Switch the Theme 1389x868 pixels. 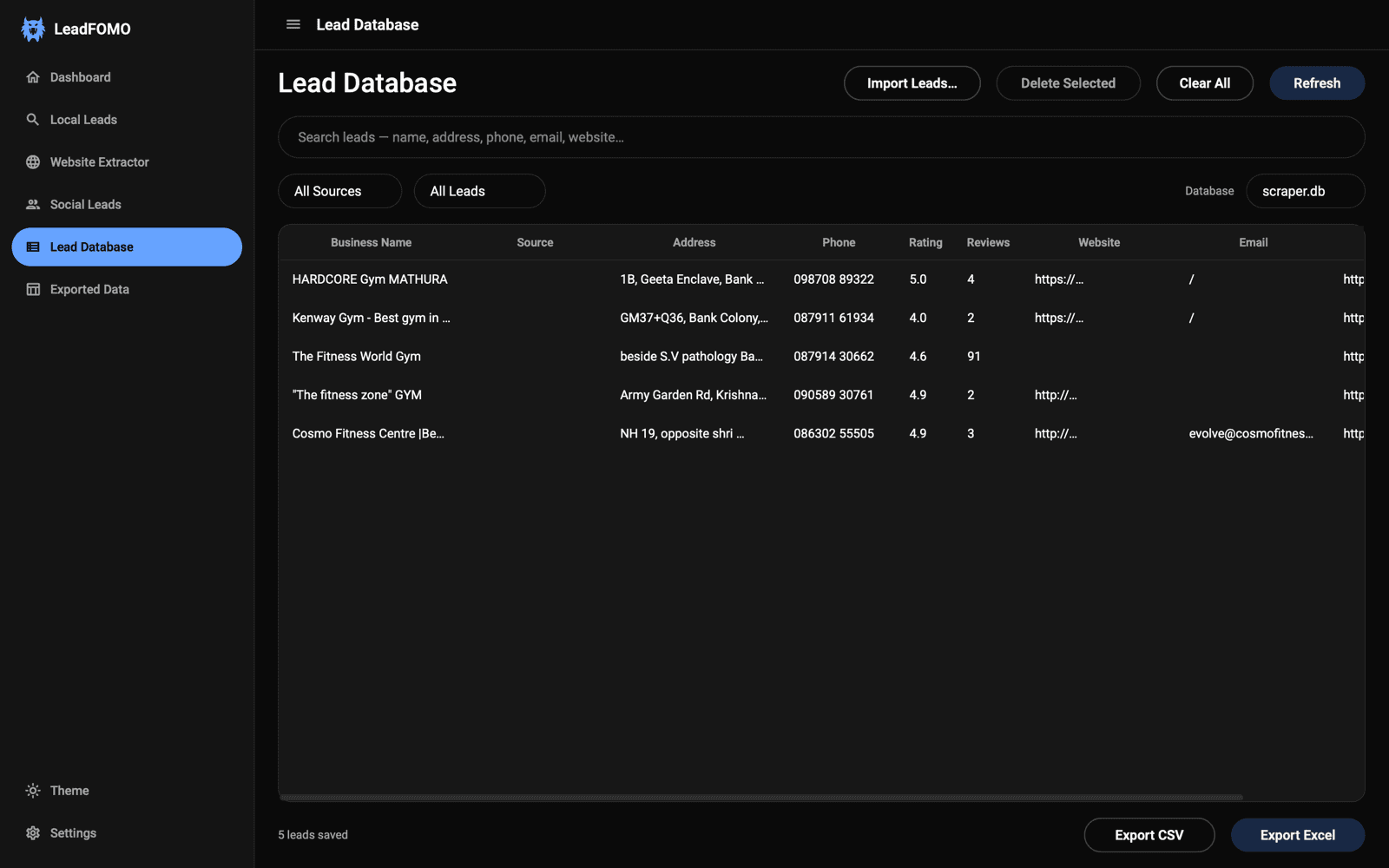(x=127, y=791)
